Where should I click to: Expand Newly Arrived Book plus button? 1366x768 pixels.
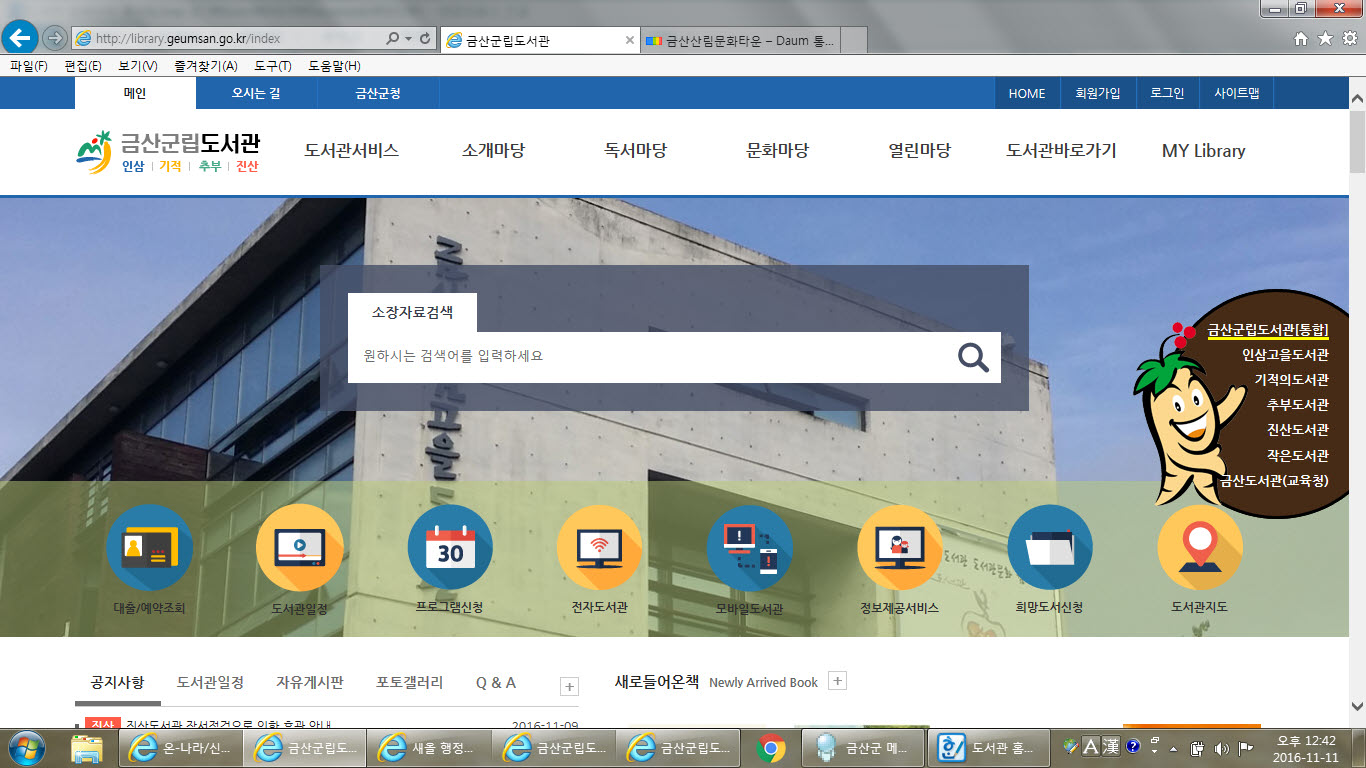coord(838,681)
